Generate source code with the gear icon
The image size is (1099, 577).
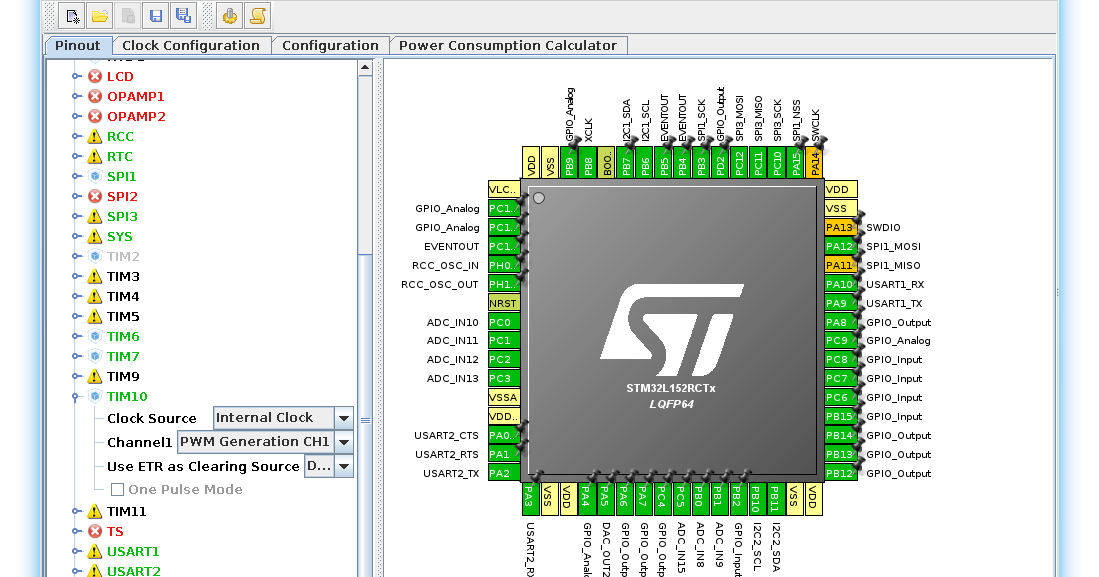[x=229, y=16]
